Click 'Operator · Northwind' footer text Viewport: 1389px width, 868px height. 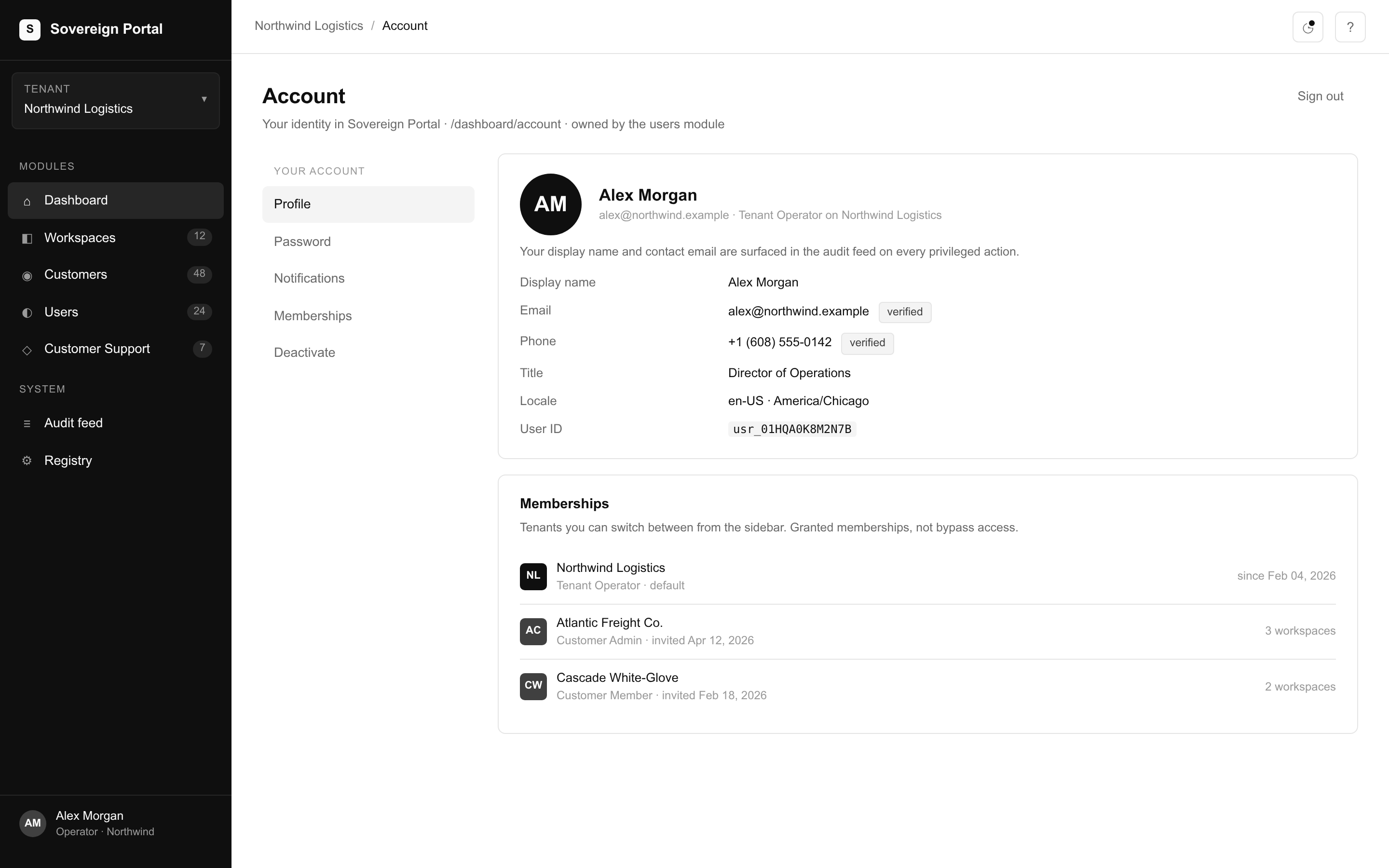tap(105, 832)
